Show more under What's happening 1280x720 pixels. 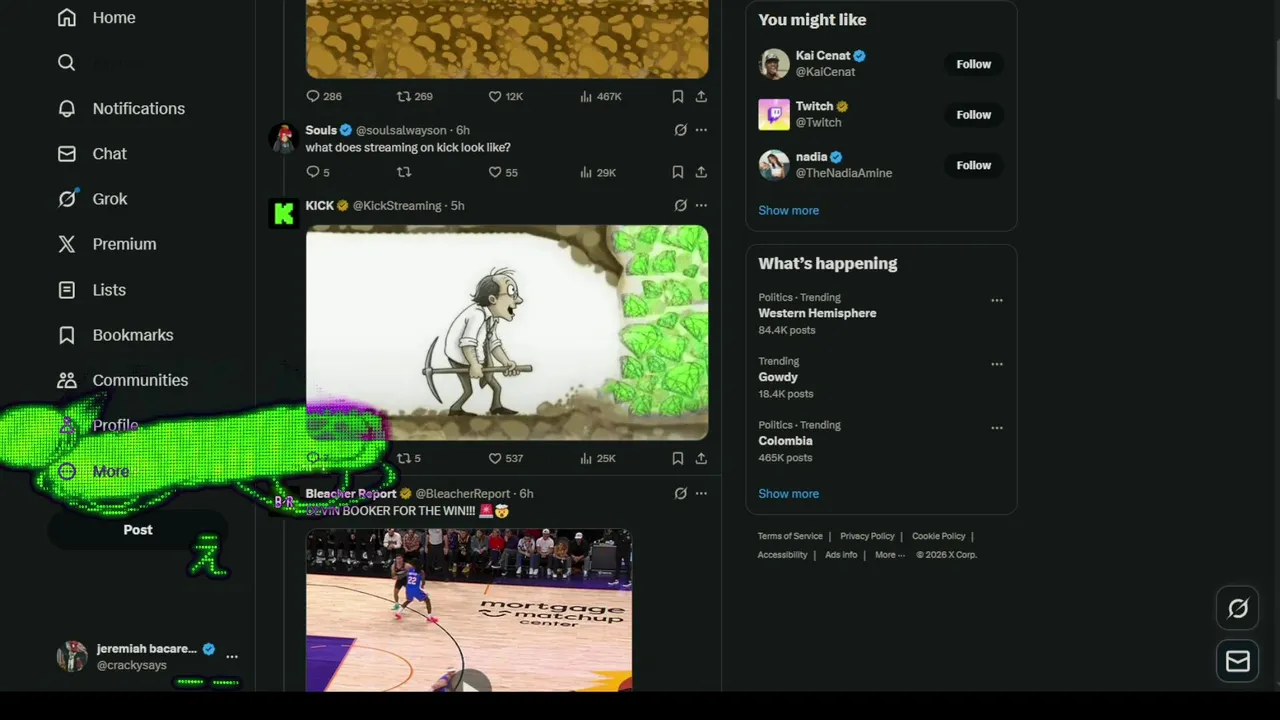coord(788,494)
